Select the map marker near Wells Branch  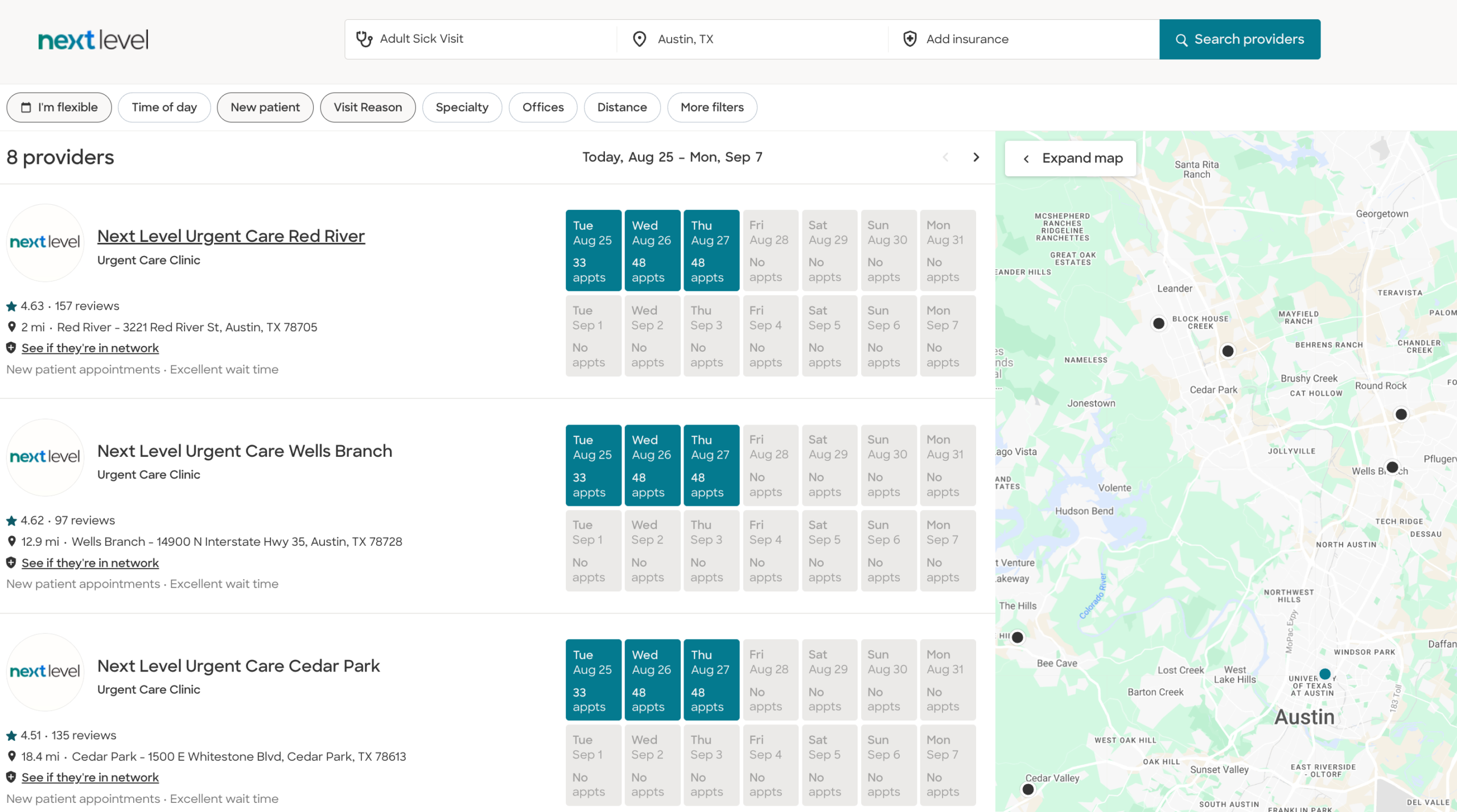point(1392,467)
